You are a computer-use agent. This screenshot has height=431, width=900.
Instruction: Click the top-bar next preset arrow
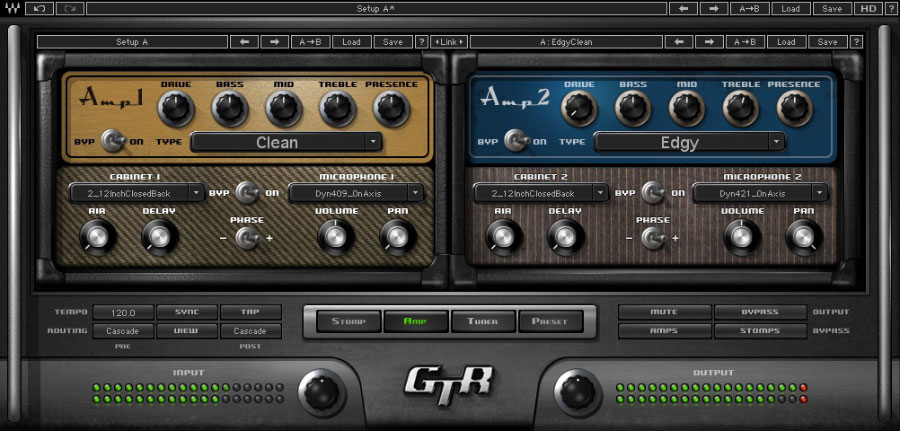(713, 8)
